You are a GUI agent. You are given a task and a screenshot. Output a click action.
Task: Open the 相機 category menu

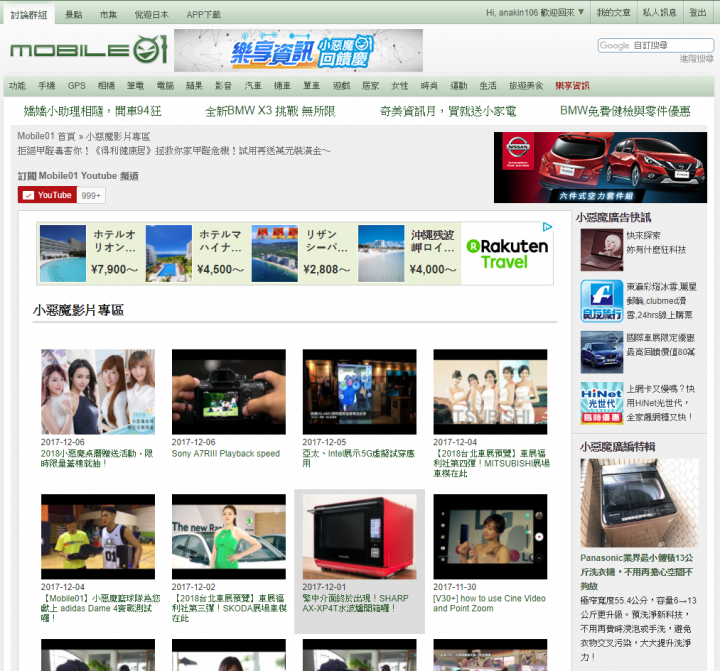(x=106, y=85)
